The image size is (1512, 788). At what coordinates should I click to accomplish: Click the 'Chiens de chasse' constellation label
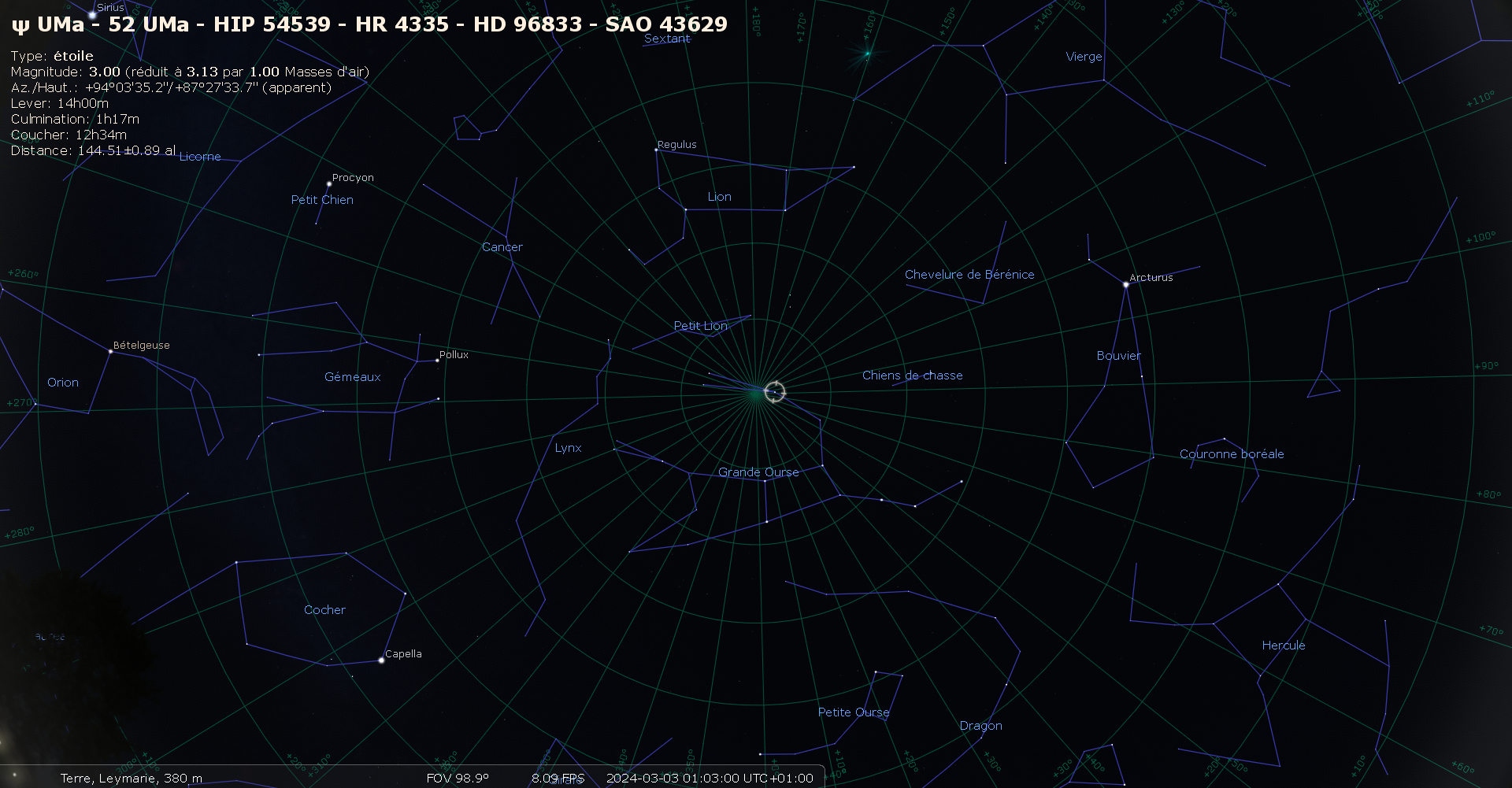(x=912, y=376)
